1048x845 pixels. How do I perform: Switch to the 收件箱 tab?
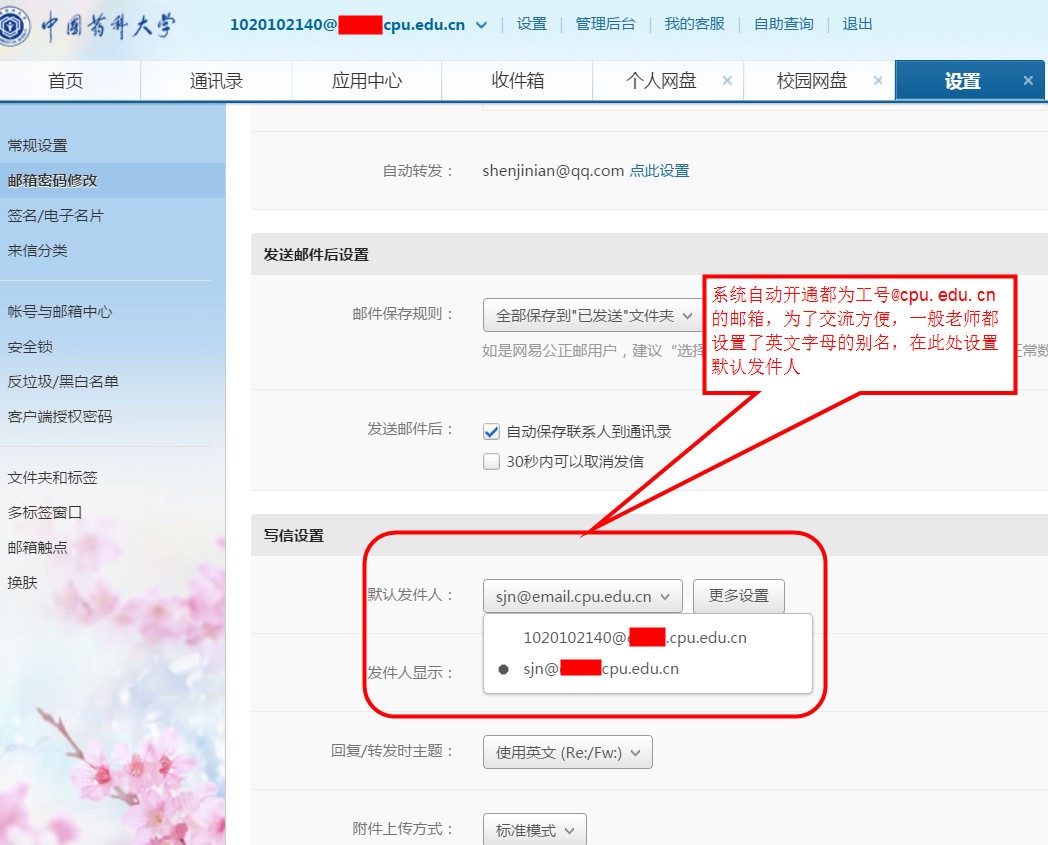tap(517, 81)
